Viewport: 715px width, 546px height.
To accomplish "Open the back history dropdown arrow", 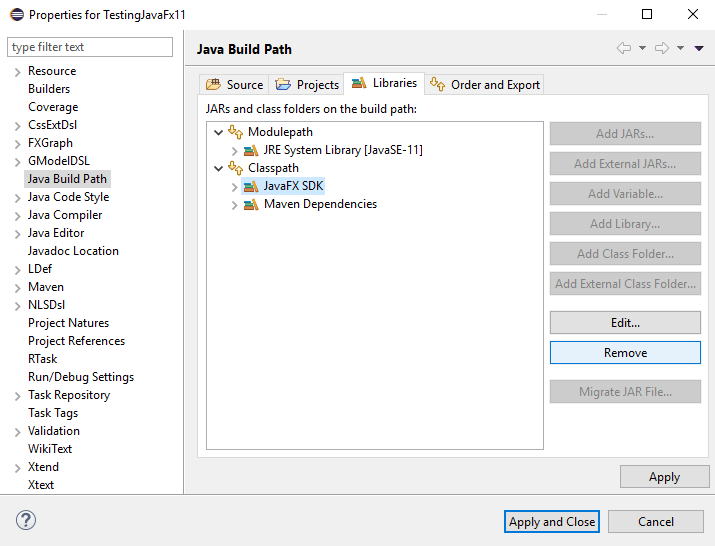I will [642, 48].
